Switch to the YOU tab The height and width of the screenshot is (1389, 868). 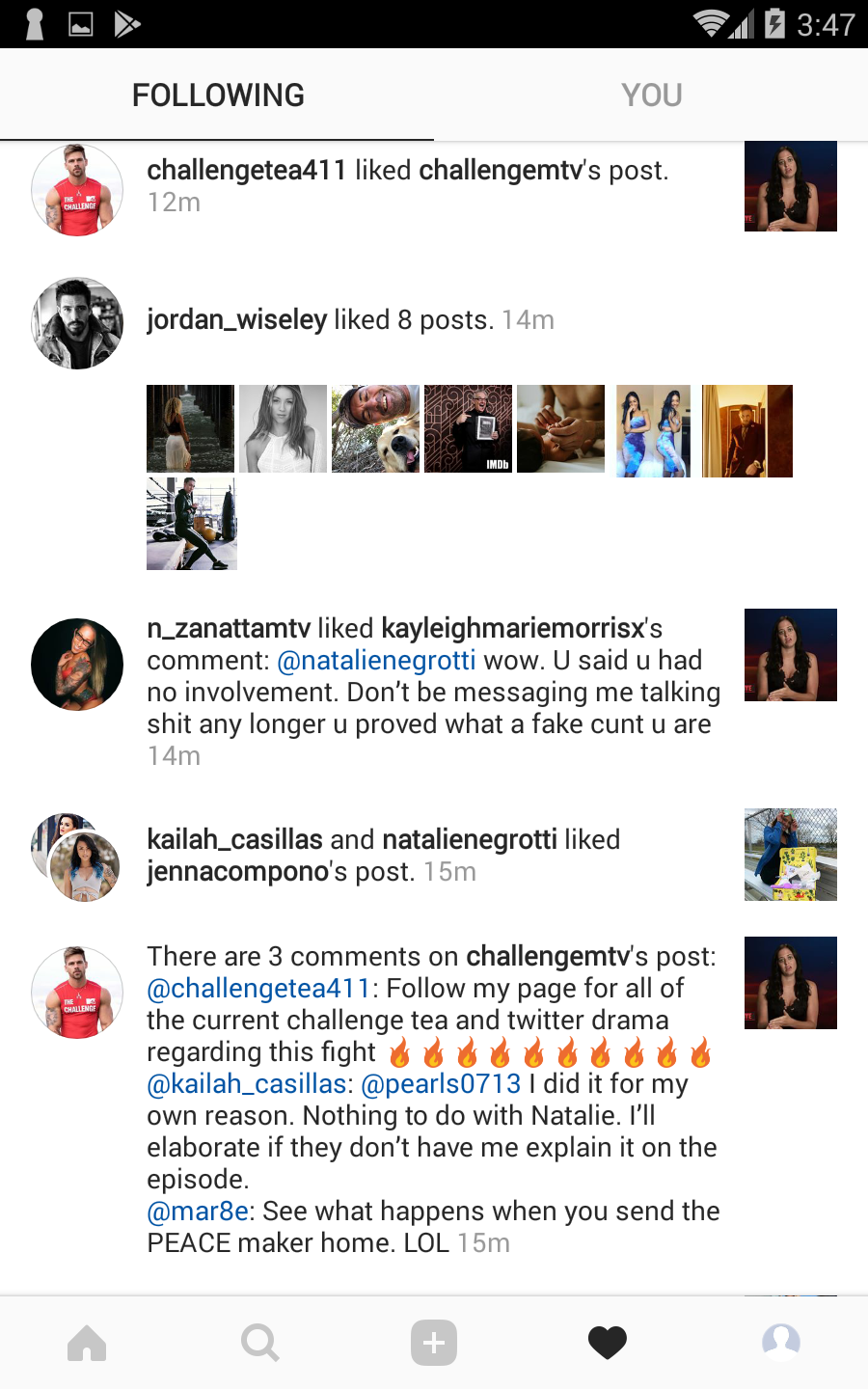tap(652, 95)
